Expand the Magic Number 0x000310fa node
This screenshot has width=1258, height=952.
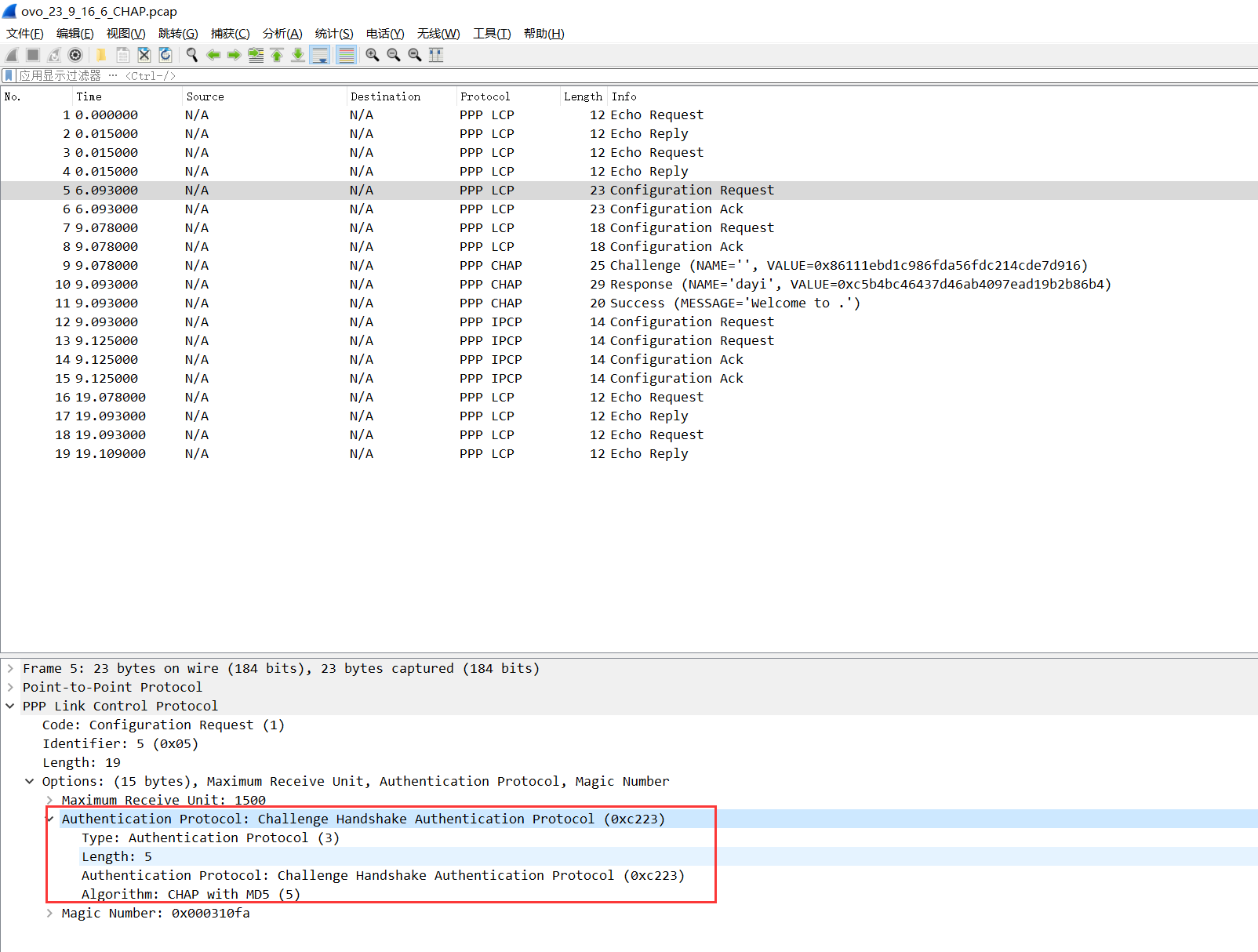pos(49,914)
